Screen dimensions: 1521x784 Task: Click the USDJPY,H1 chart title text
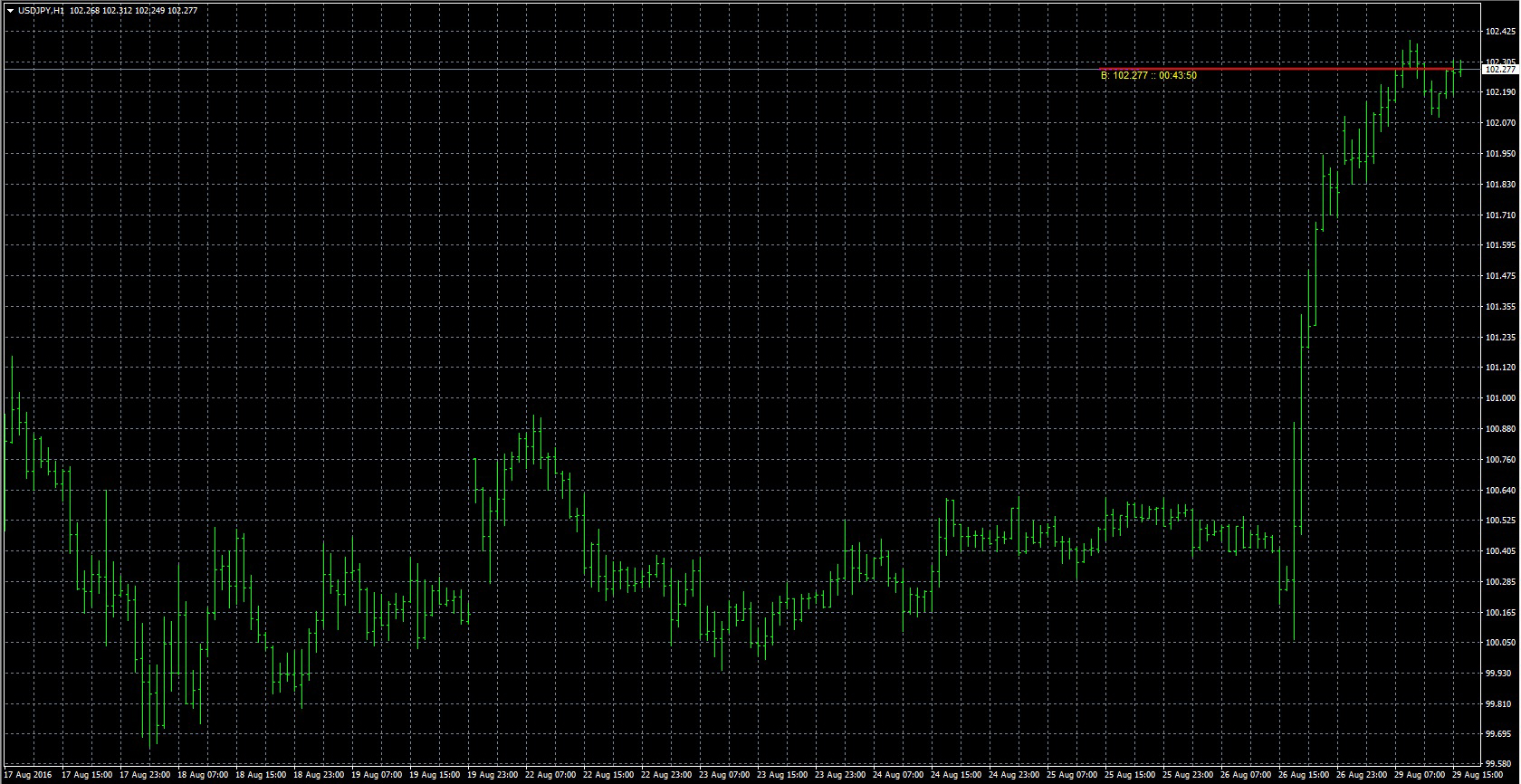pos(41,11)
